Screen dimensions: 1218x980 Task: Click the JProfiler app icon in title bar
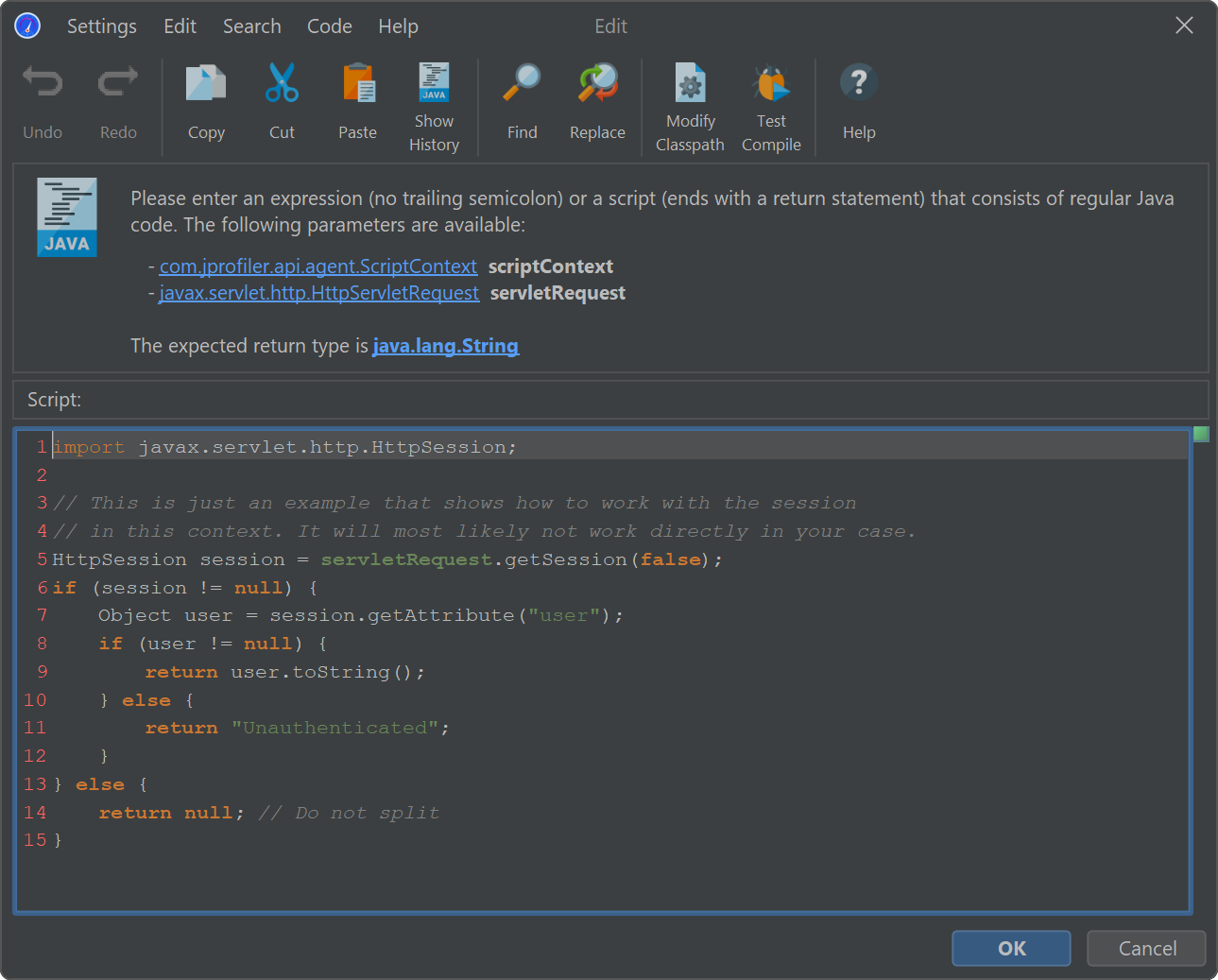(27, 26)
